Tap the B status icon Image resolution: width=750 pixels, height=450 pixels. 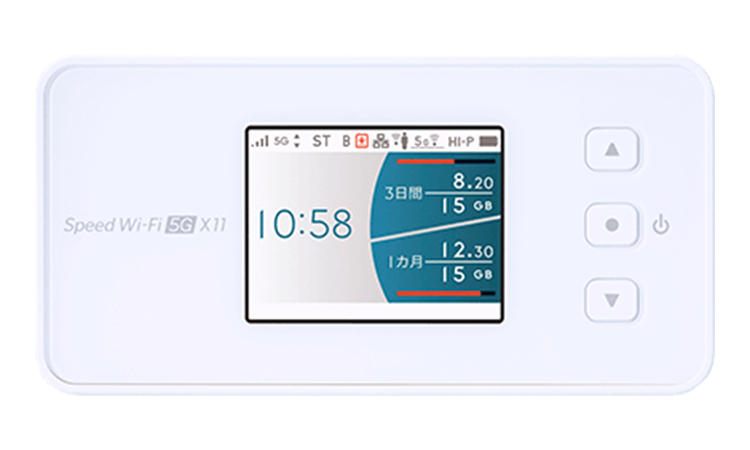(346, 141)
